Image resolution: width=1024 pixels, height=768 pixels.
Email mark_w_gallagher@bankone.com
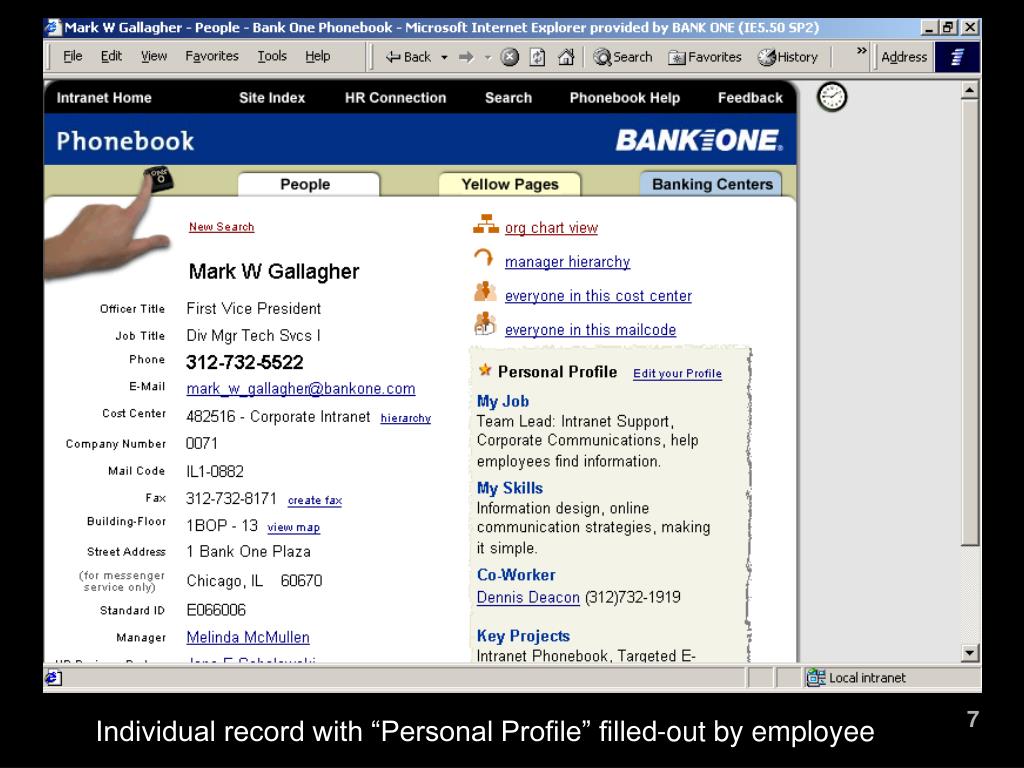(300, 389)
